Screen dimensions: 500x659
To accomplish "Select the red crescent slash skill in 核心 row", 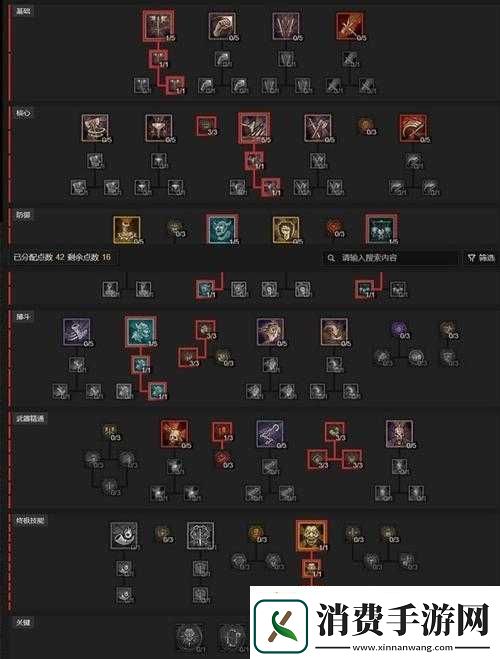I will click(413, 128).
